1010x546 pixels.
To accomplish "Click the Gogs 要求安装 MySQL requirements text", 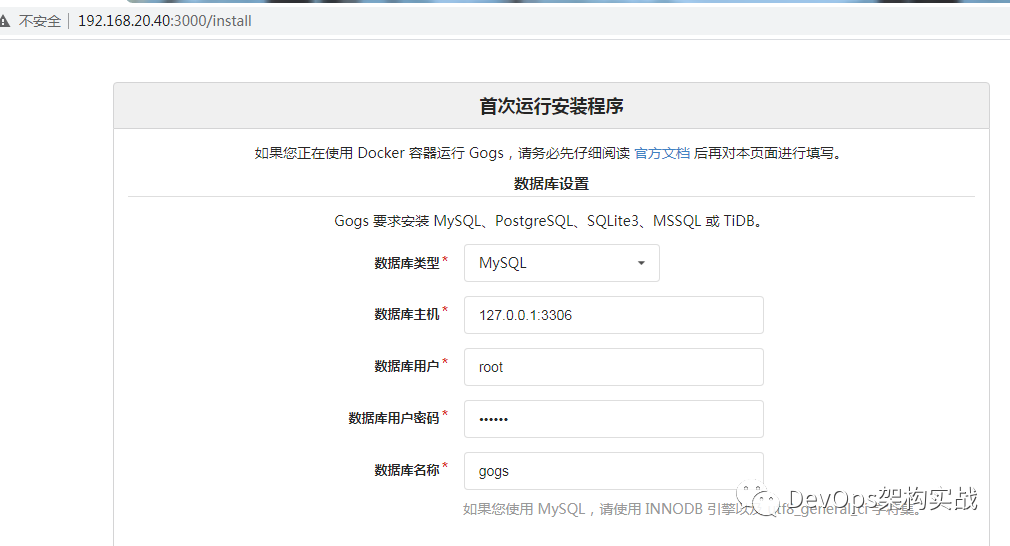I will [x=551, y=221].
